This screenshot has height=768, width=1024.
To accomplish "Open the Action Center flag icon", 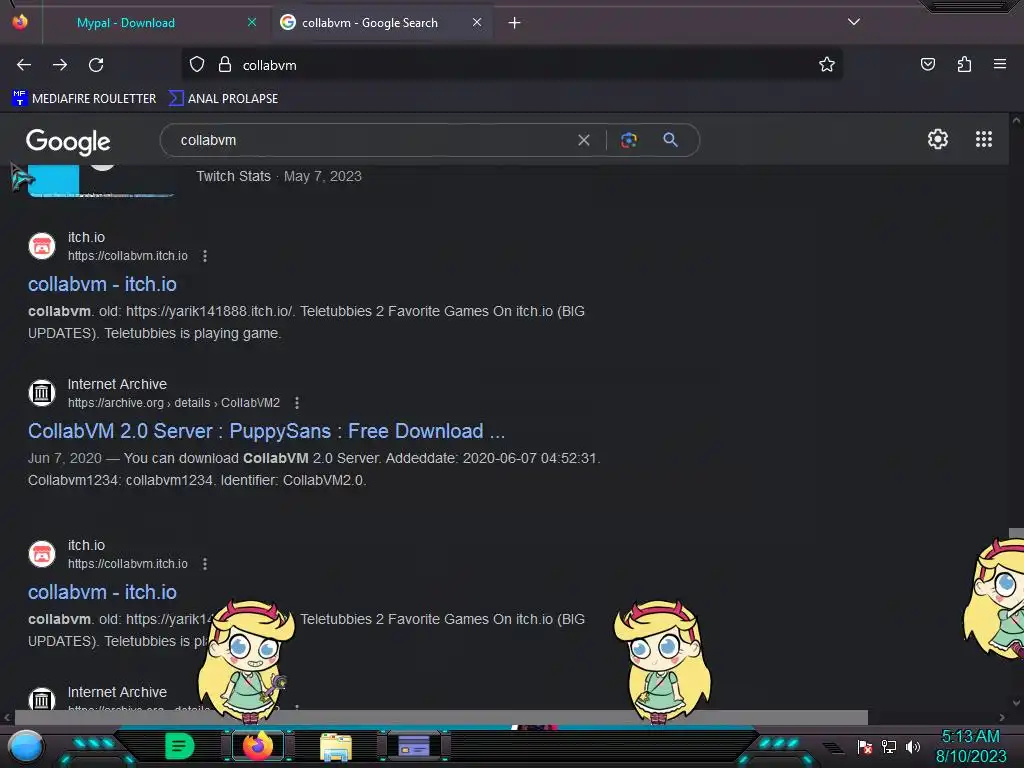I will (865, 746).
